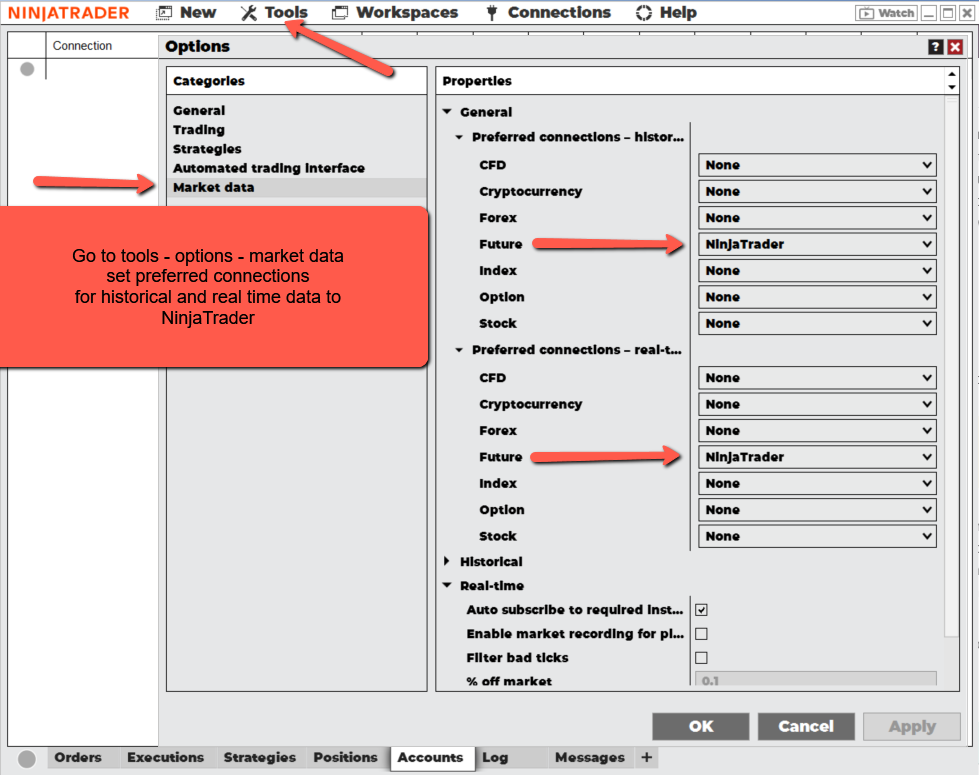
Task: Open real-time Future connection dropdown
Action: click(817, 457)
